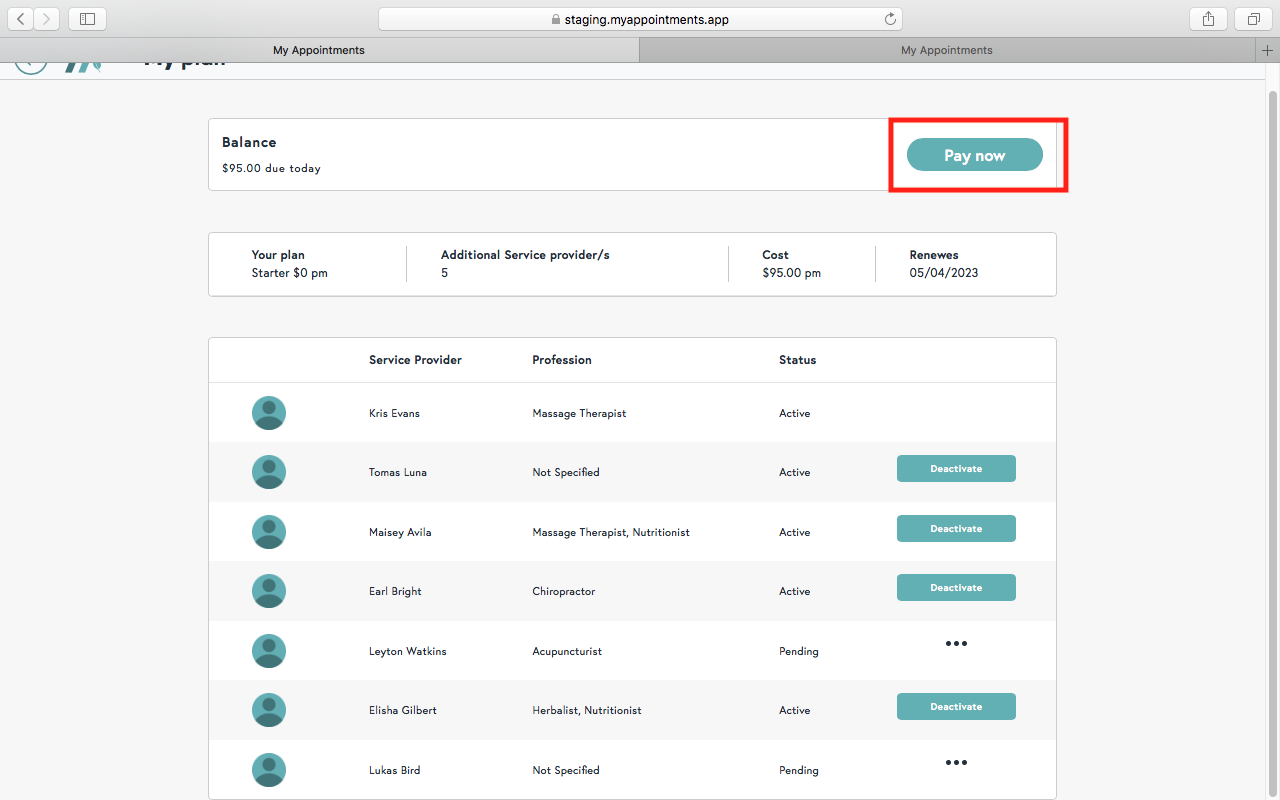Click Safari back navigation arrow
Image resolution: width=1280 pixels, height=800 pixels.
click(21, 19)
